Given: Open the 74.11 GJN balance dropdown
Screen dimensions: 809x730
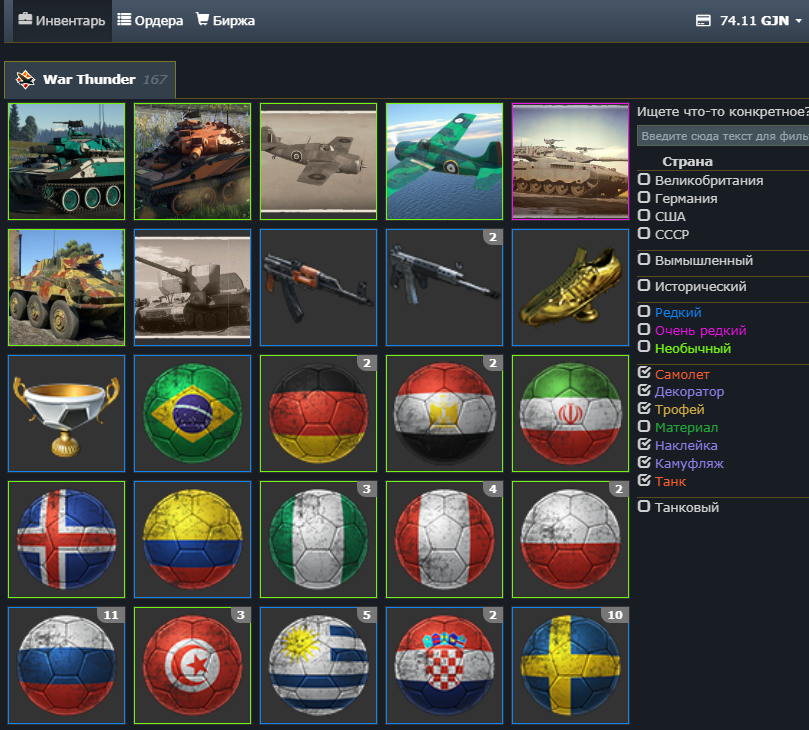Looking at the screenshot, I should click(749, 20).
